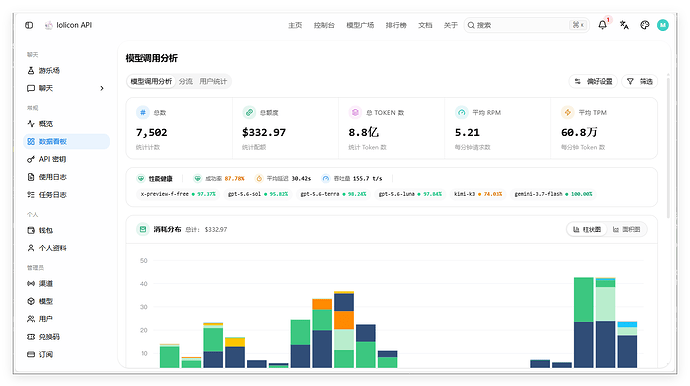Click the 成功率 87.78% stat
The width and height of the screenshot is (690, 386).
pyautogui.click(x=219, y=179)
